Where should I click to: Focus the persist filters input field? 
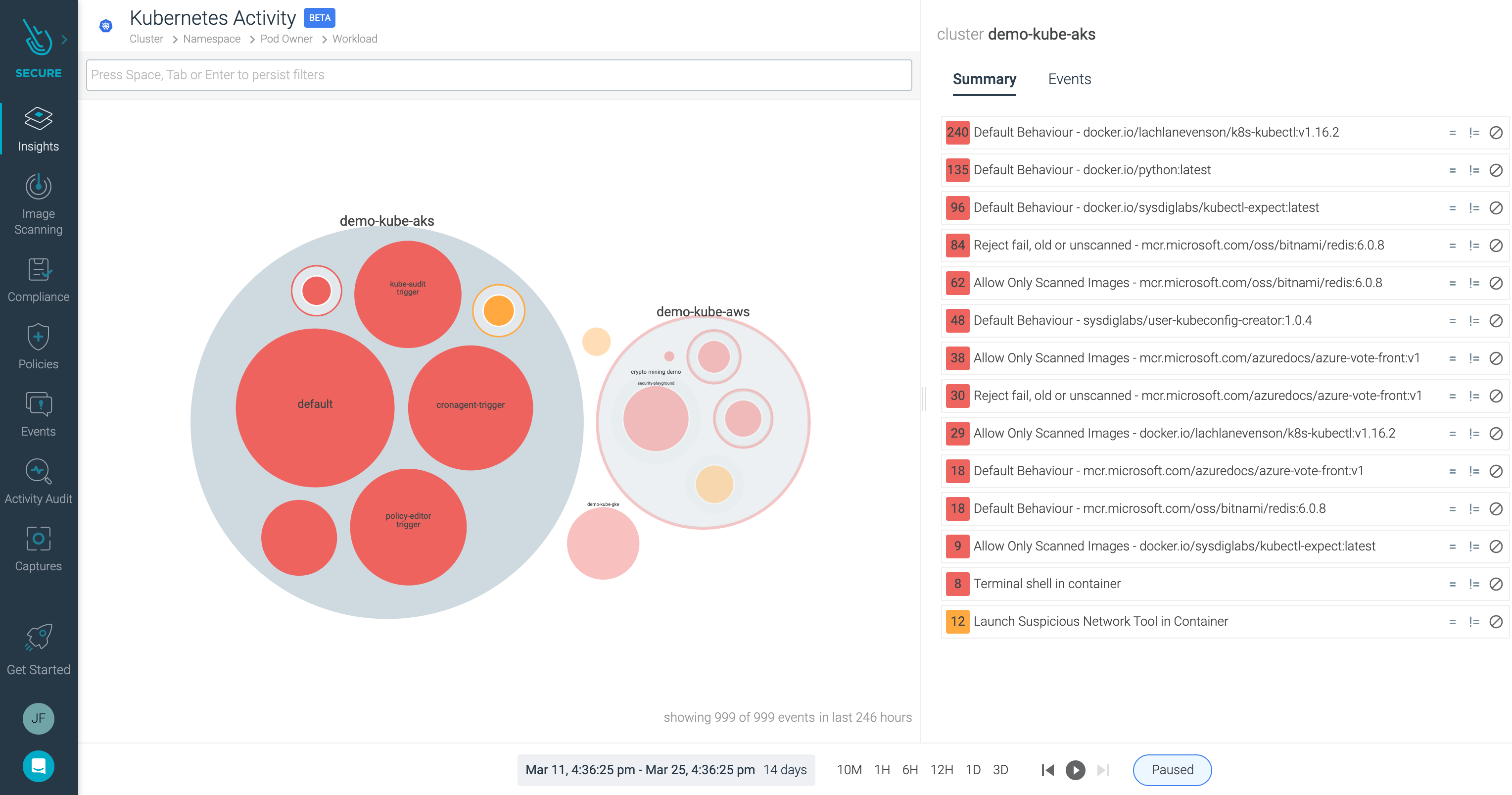[x=499, y=75]
